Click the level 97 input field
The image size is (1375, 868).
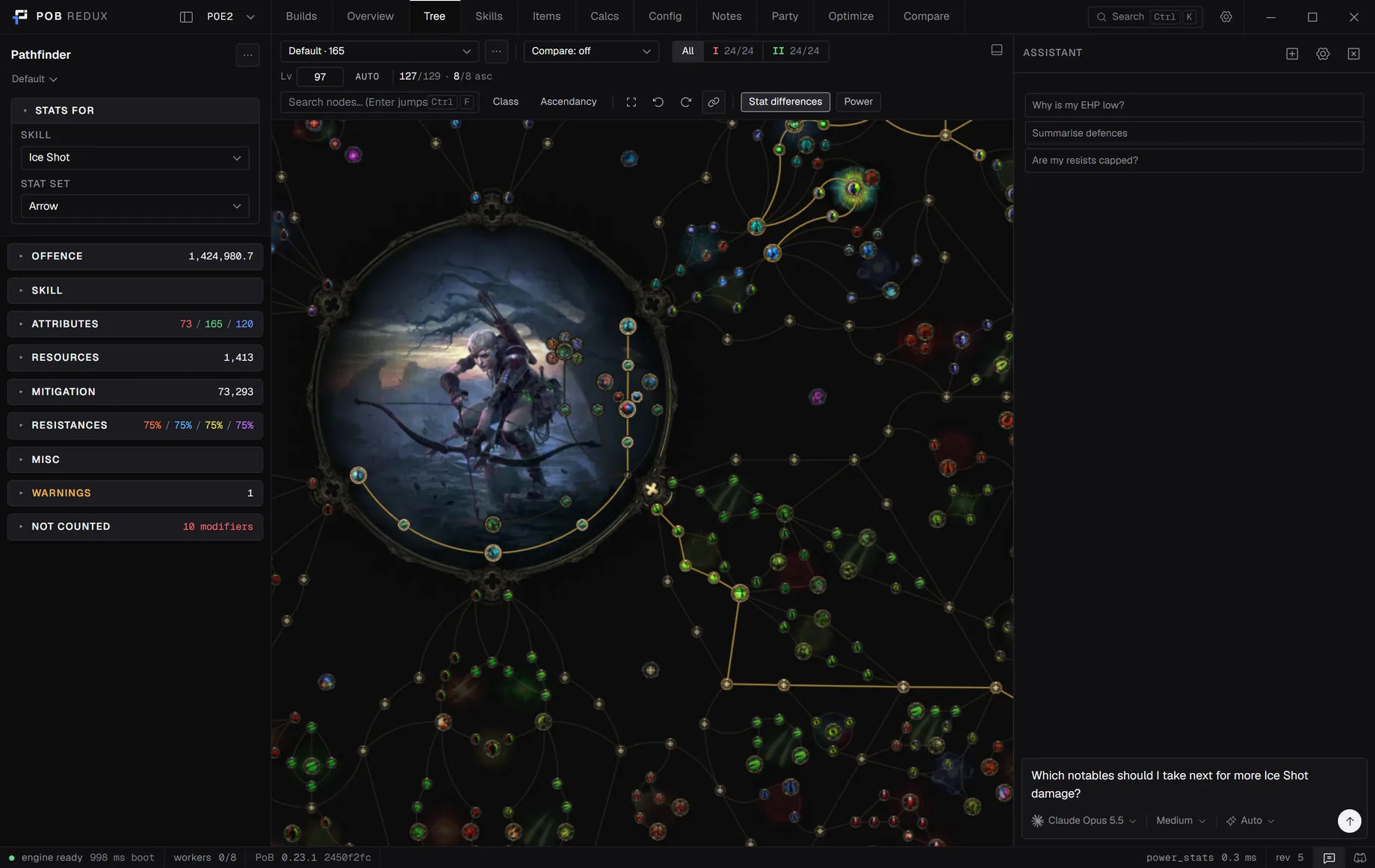(320, 76)
